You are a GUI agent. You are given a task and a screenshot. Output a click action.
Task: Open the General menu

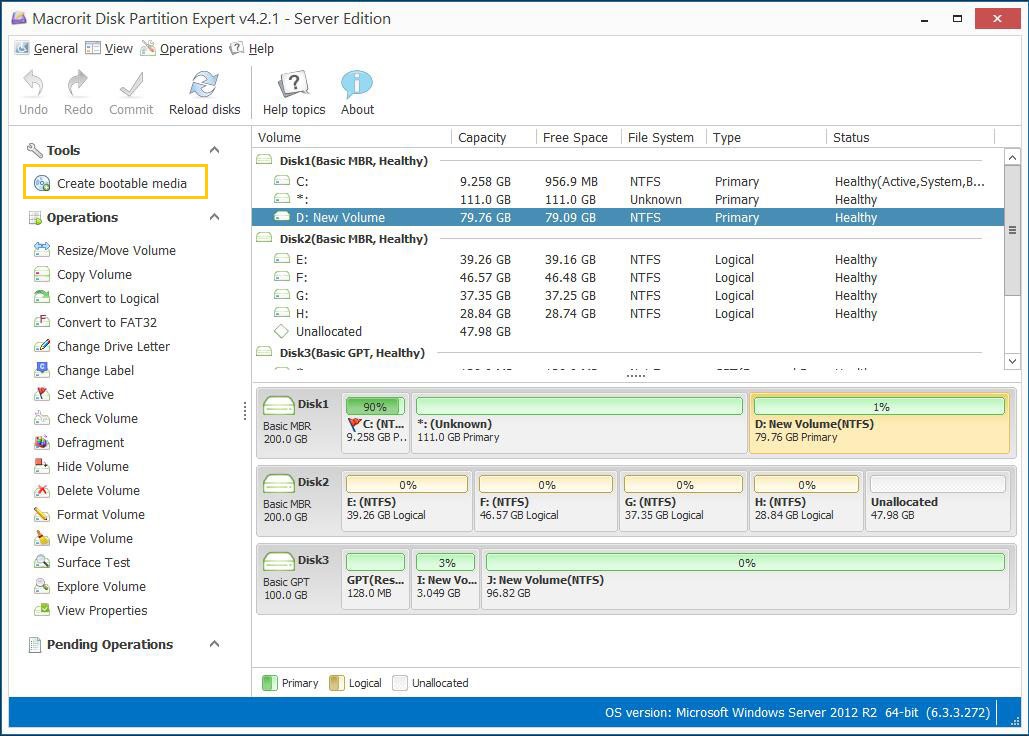[x=46, y=48]
